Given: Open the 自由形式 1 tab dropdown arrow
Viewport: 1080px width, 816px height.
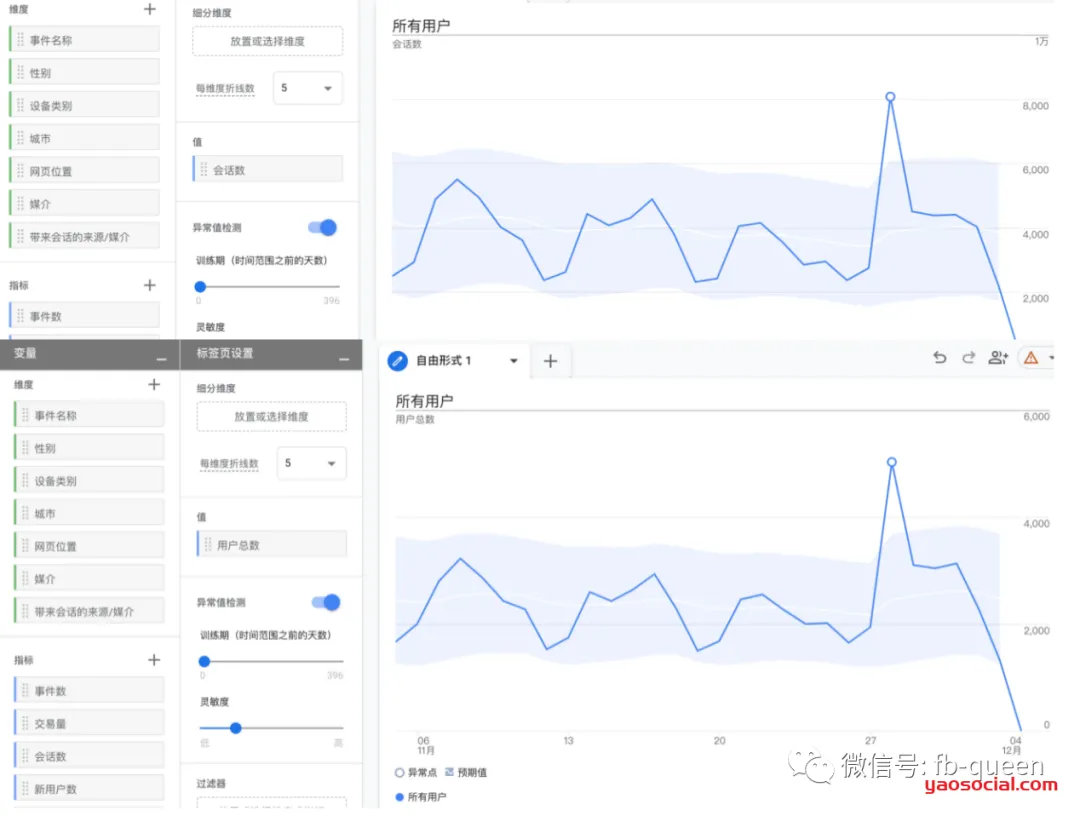Looking at the screenshot, I should [x=513, y=361].
